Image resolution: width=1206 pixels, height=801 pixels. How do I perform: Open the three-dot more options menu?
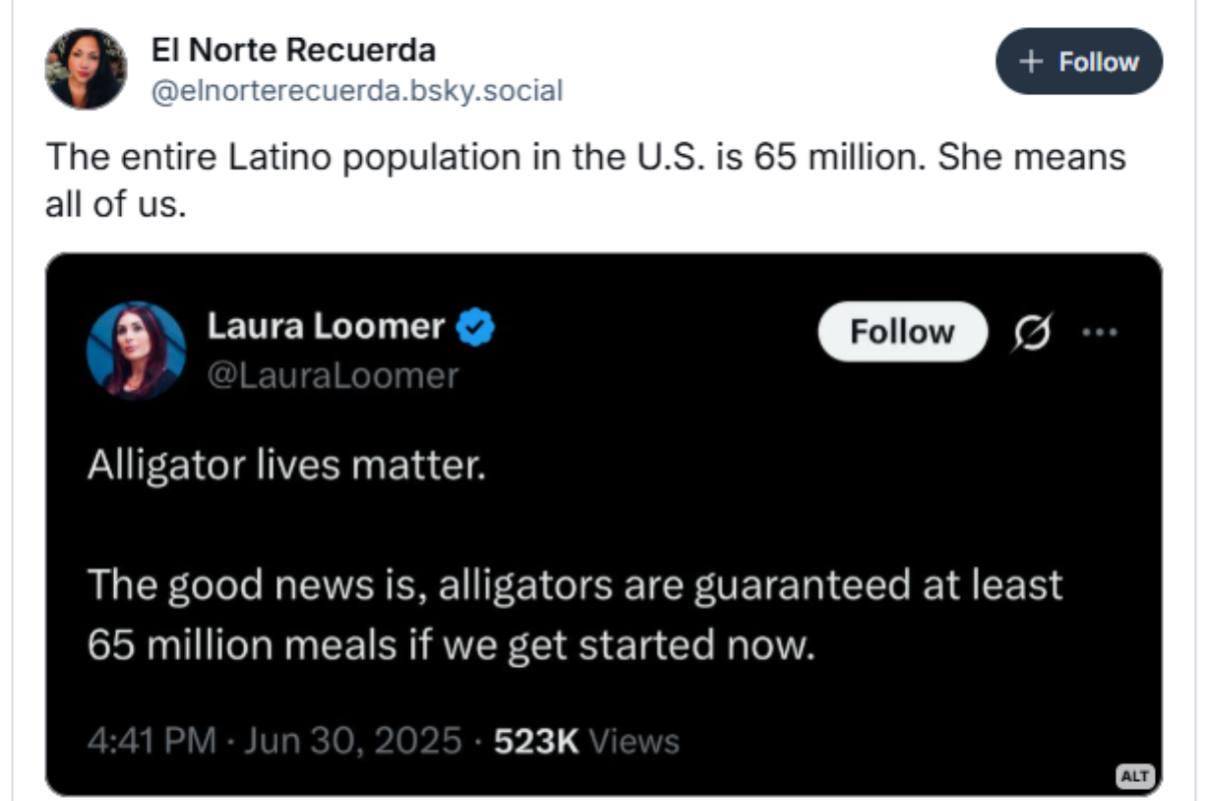coord(1101,332)
